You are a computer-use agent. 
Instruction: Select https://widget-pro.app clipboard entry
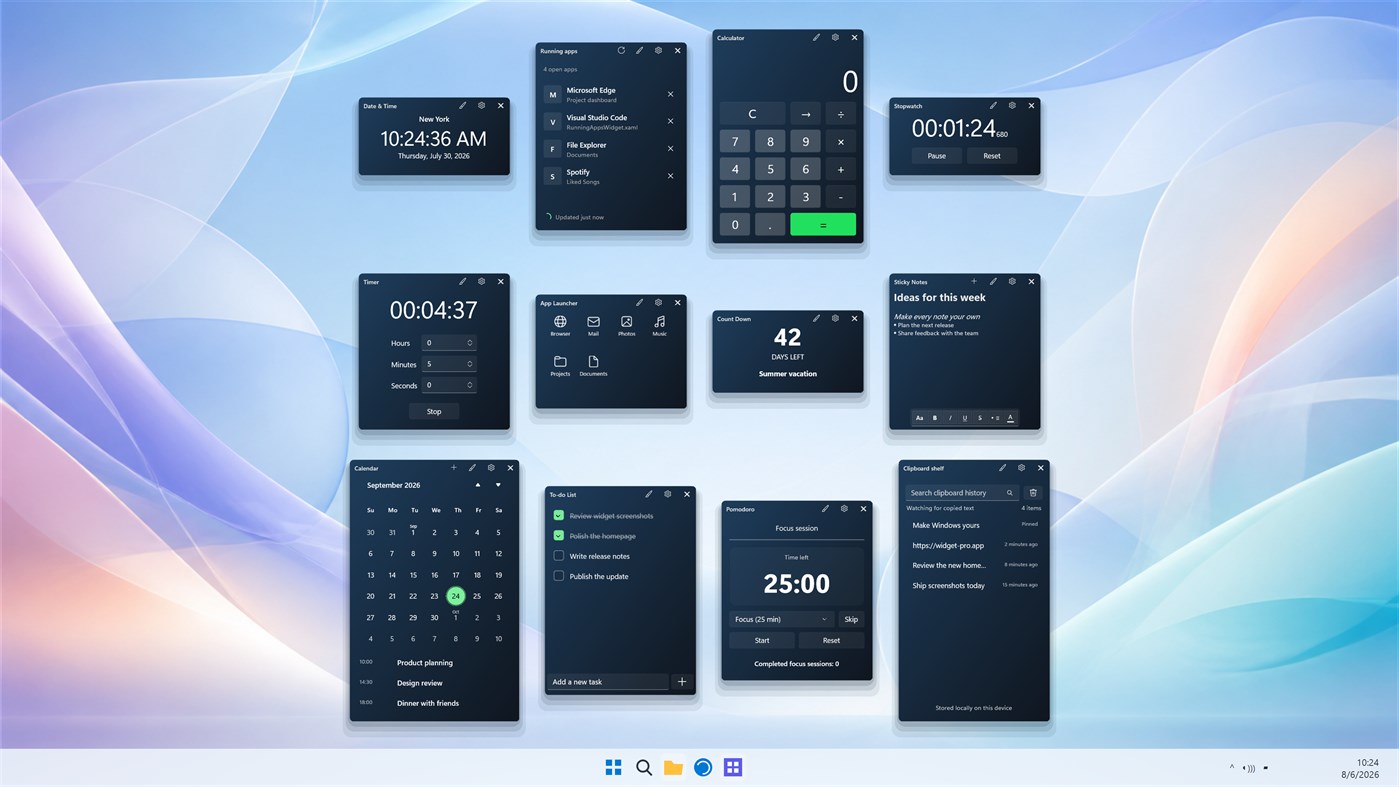click(974, 545)
